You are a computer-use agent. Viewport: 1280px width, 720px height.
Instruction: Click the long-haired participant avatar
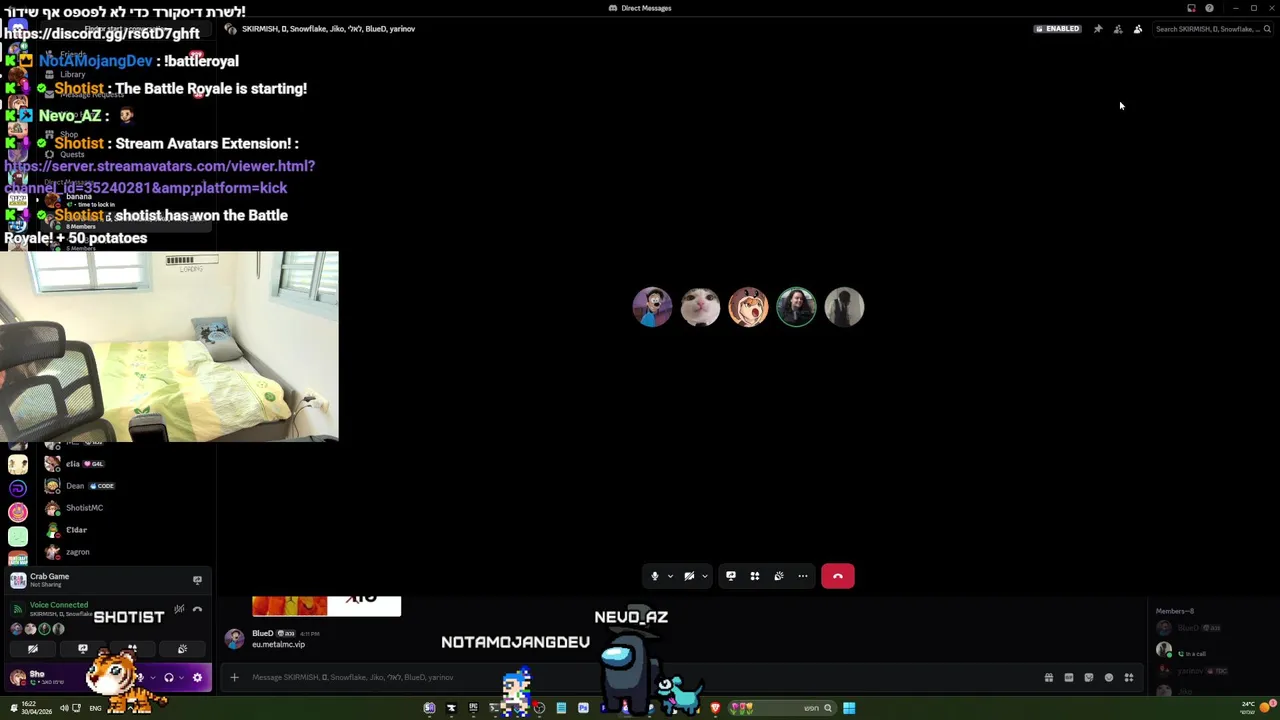[796, 307]
